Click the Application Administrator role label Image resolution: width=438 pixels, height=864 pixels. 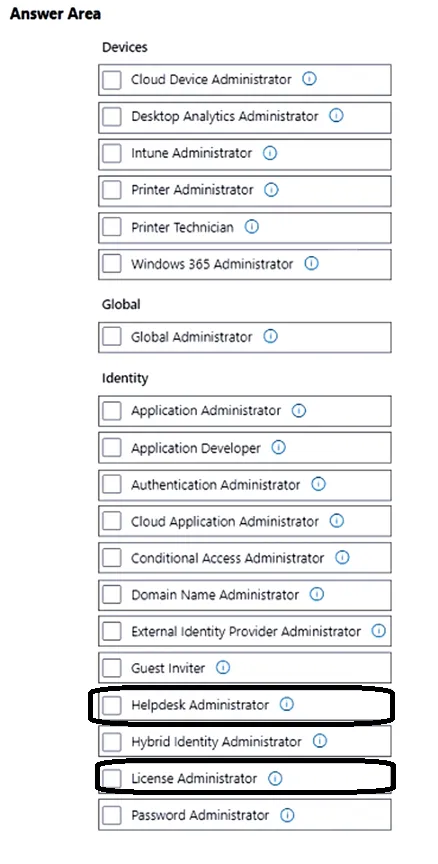point(206,411)
